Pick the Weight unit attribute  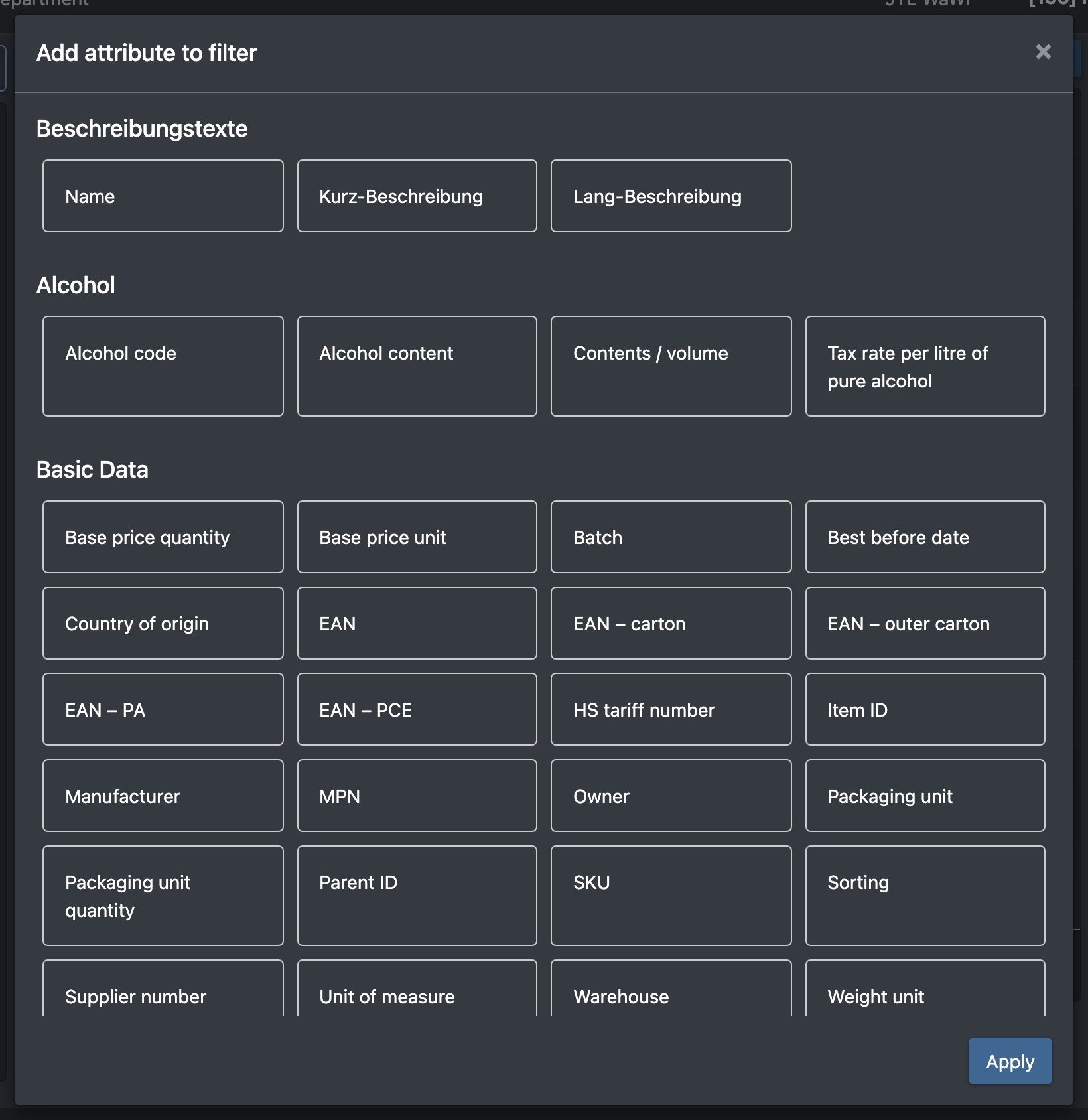[x=925, y=989]
